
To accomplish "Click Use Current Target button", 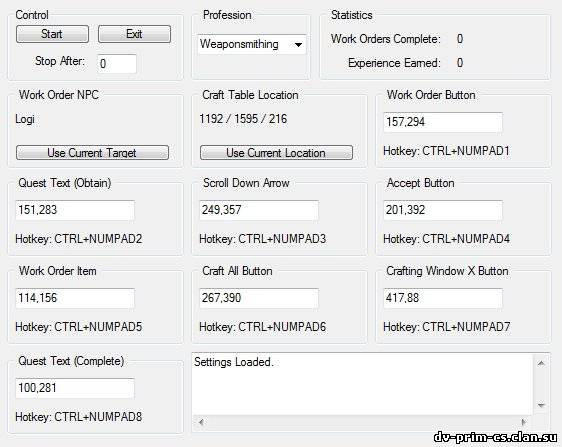I will [92, 153].
